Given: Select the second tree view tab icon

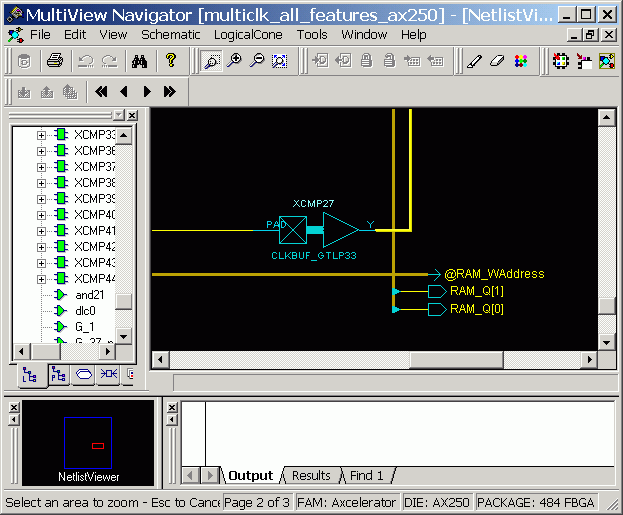Looking at the screenshot, I should (x=58, y=374).
